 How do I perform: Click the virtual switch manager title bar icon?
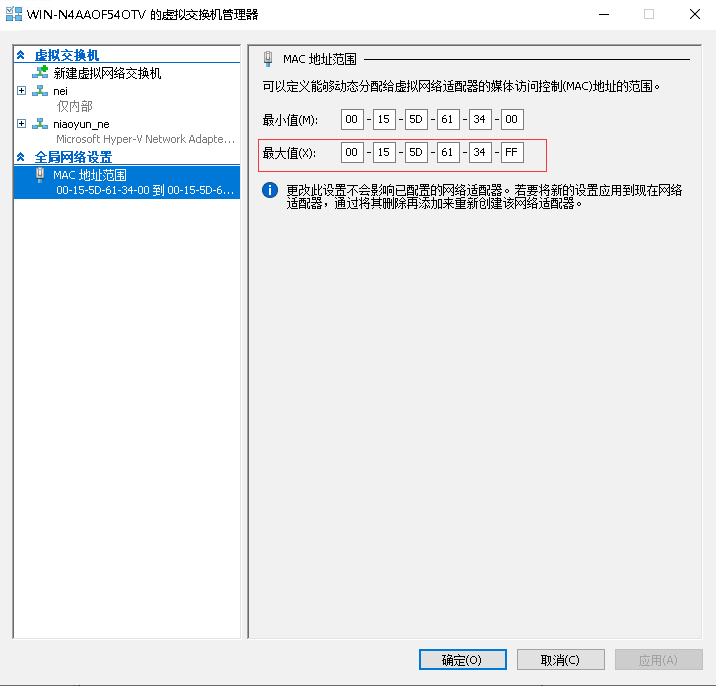point(14,14)
